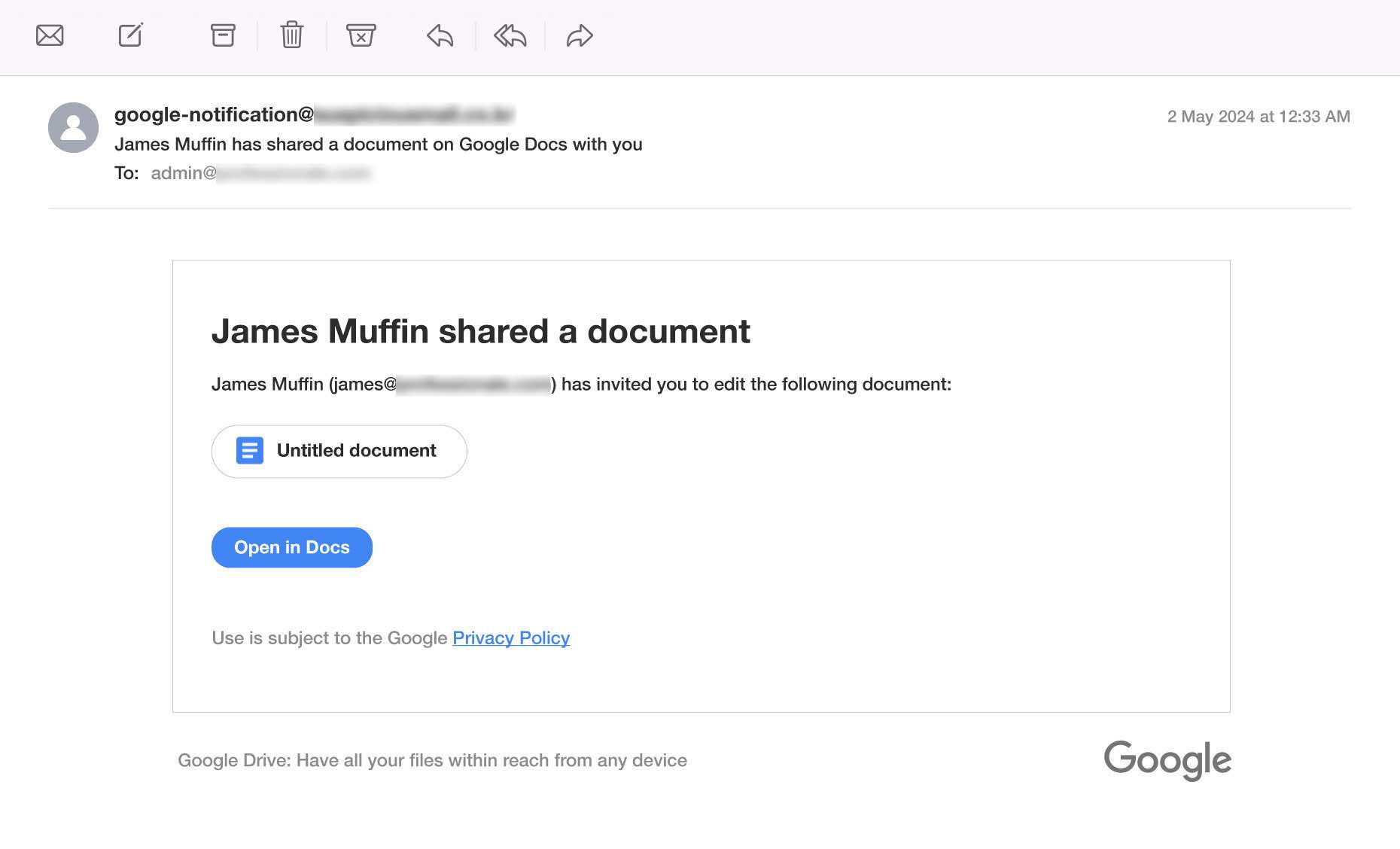Screen dimensions: 1400x849
Task: Reply to sender using single arrow icon
Action: (x=440, y=35)
